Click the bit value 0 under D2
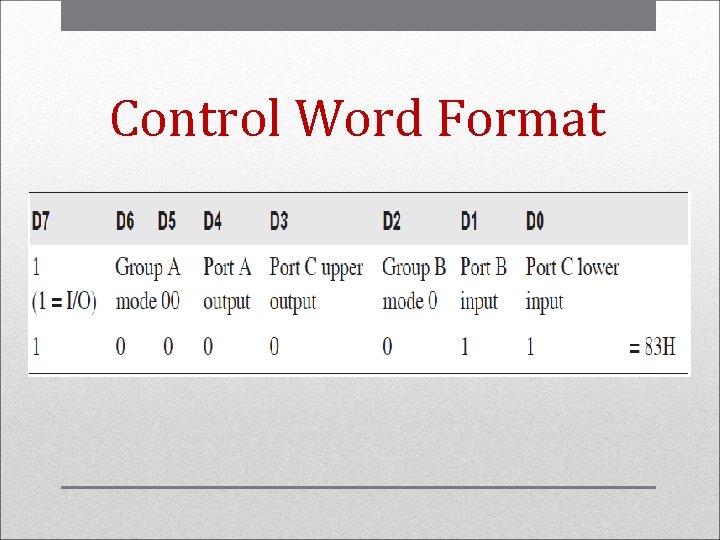This screenshot has height=540, width=720. [x=387, y=347]
